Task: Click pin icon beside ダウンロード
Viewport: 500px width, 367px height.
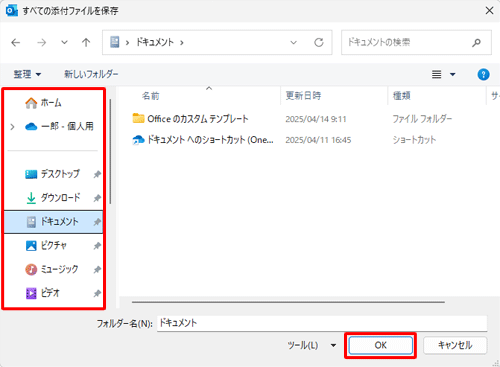Action: pyautogui.click(x=97, y=198)
